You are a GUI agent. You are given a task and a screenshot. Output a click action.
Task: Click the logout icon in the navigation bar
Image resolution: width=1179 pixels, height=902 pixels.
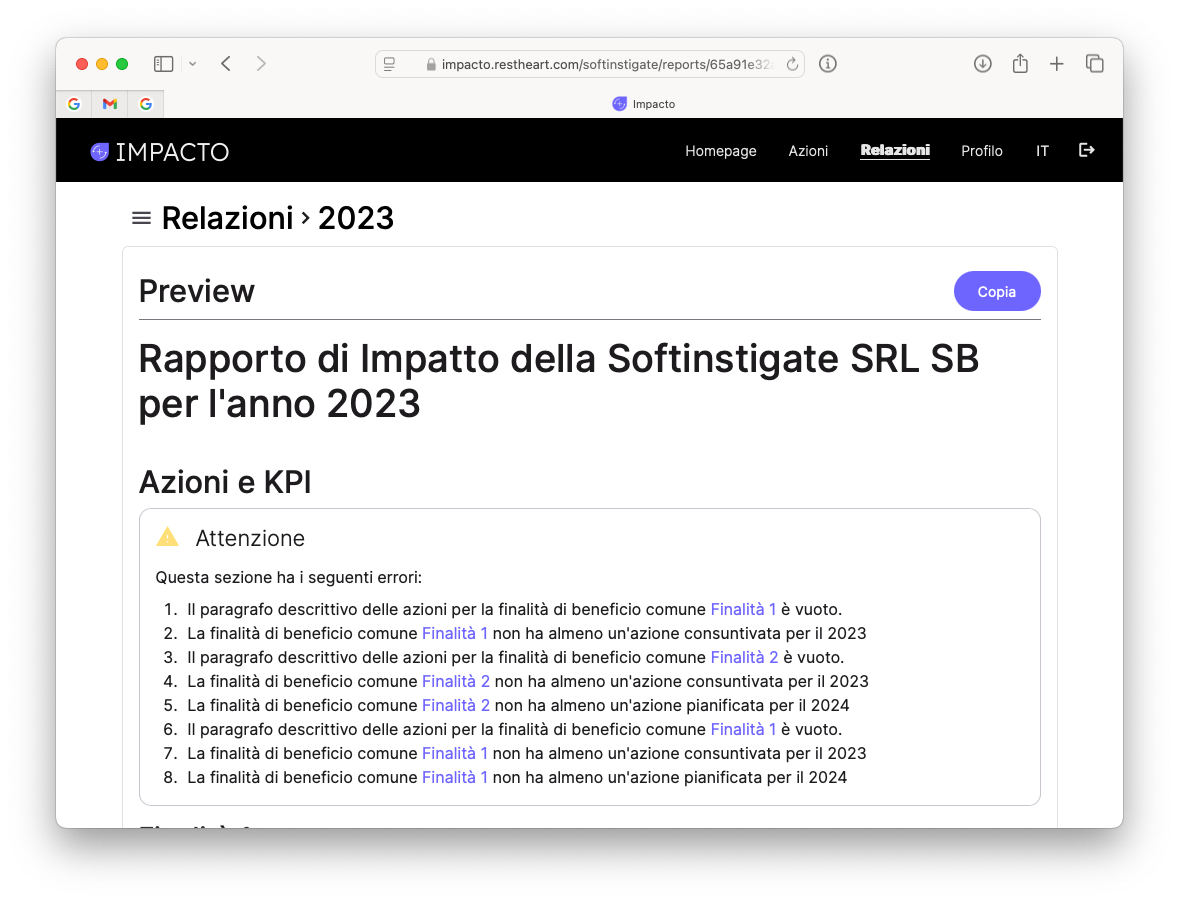pos(1086,150)
